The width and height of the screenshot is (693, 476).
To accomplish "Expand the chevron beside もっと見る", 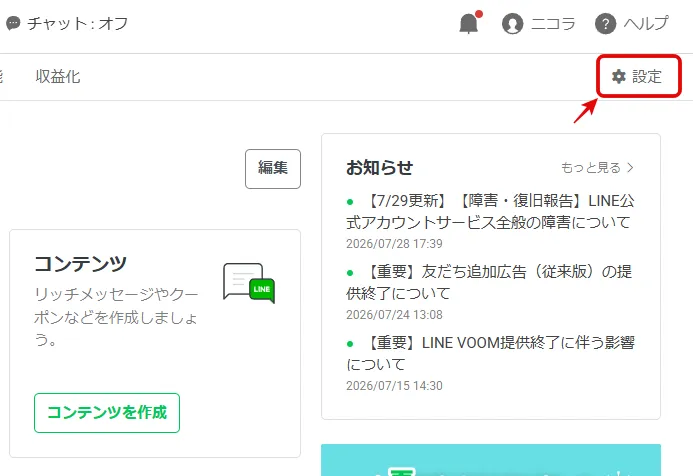I will (631, 168).
